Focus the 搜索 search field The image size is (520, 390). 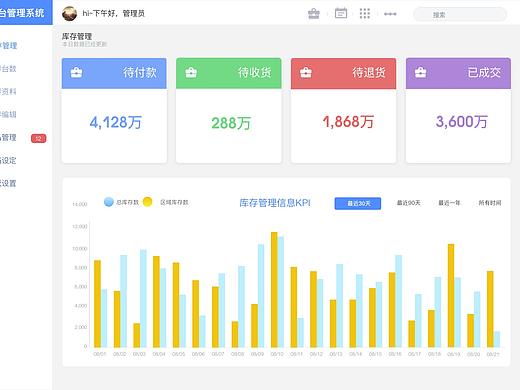[x=460, y=15]
